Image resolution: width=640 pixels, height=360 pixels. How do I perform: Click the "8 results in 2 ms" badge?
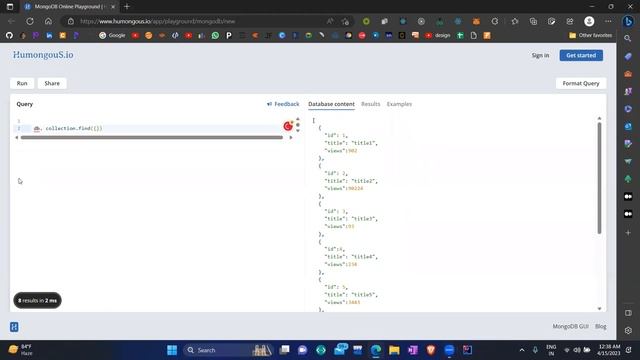tap(38, 300)
